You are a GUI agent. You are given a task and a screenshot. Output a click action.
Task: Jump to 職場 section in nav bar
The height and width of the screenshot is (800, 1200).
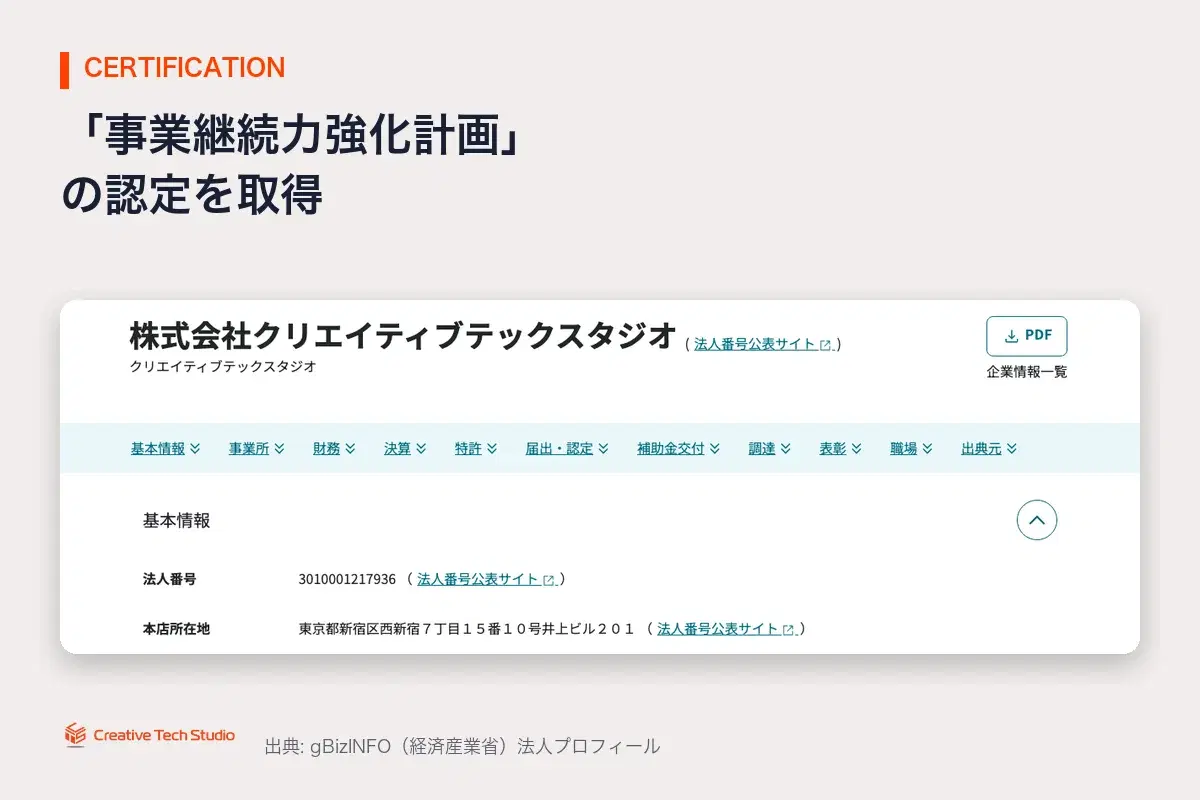click(x=912, y=449)
